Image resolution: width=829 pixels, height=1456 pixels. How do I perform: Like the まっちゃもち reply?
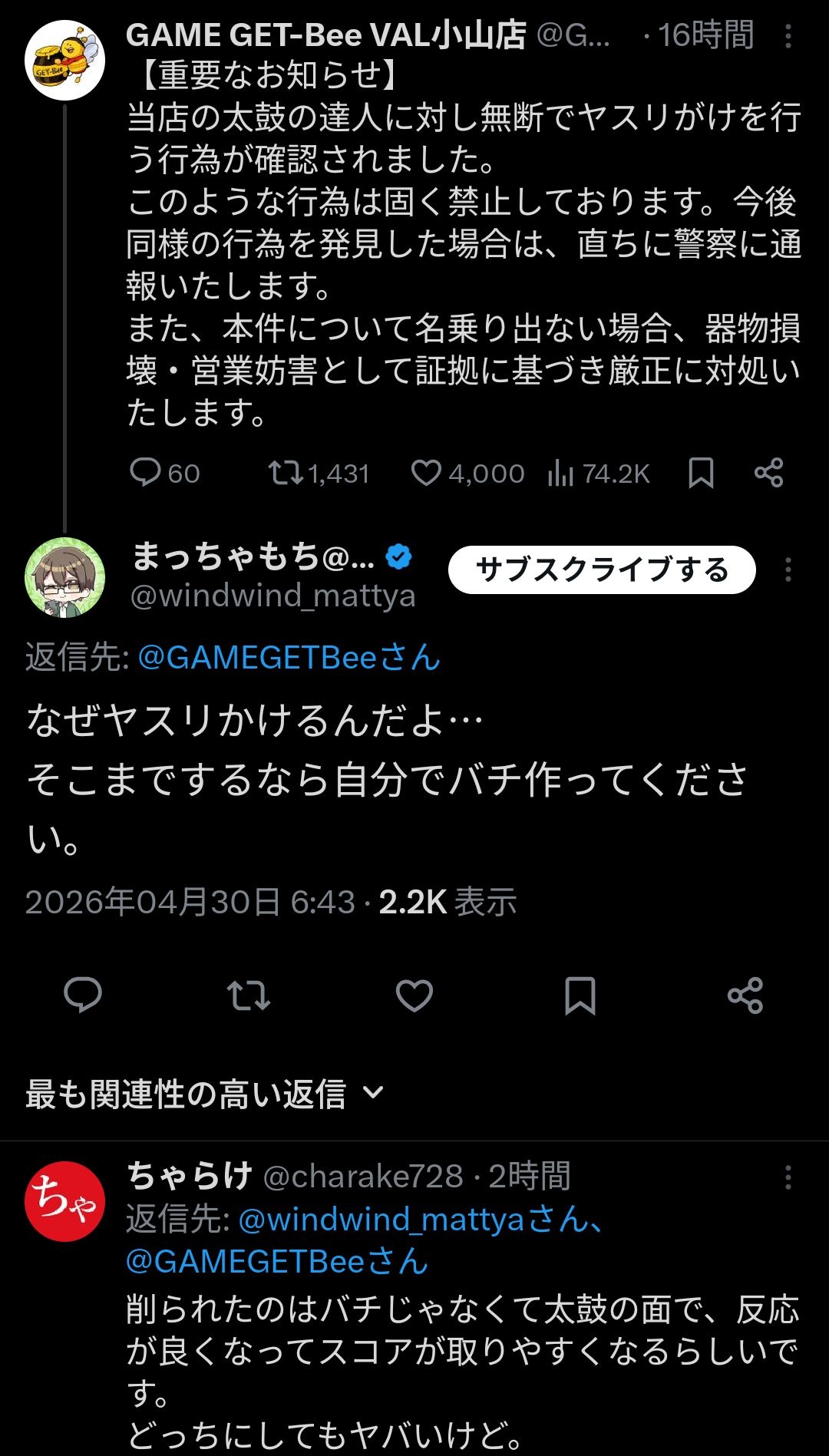pyautogui.click(x=414, y=995)
